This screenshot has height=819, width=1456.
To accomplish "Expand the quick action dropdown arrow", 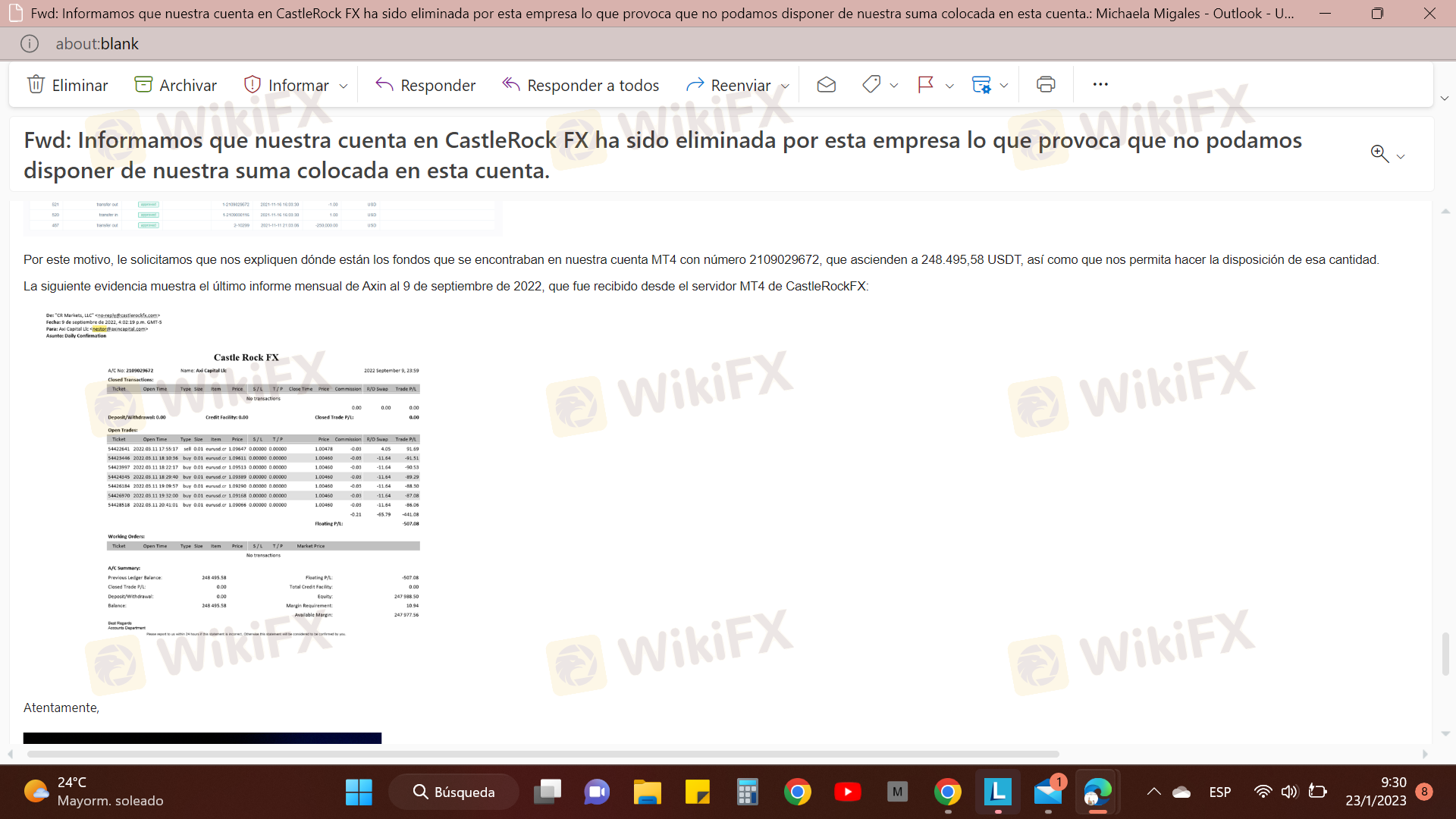I will pyautogui.click(x=1004, y=86).
